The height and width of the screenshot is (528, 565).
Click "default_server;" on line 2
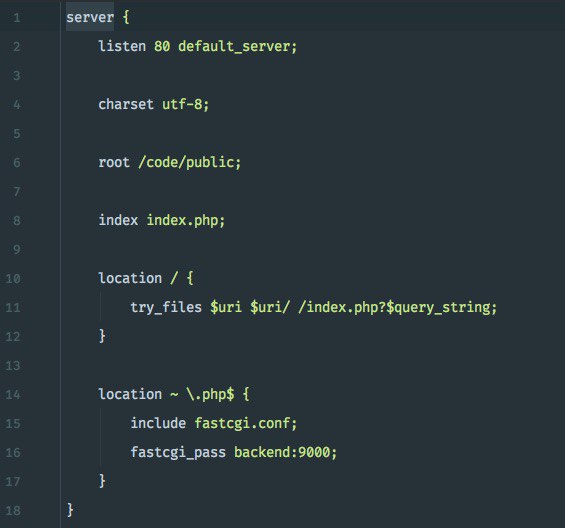237,46
